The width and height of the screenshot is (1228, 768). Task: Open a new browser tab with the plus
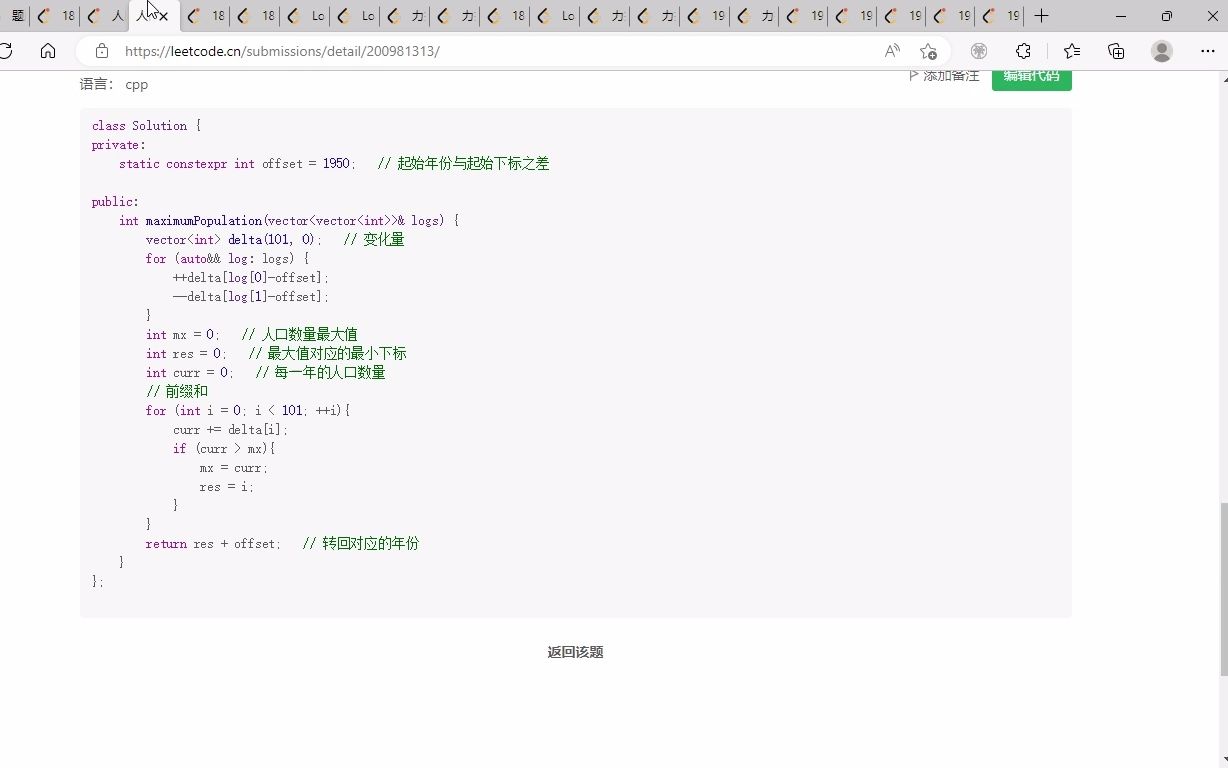(x=1041, y=16)
